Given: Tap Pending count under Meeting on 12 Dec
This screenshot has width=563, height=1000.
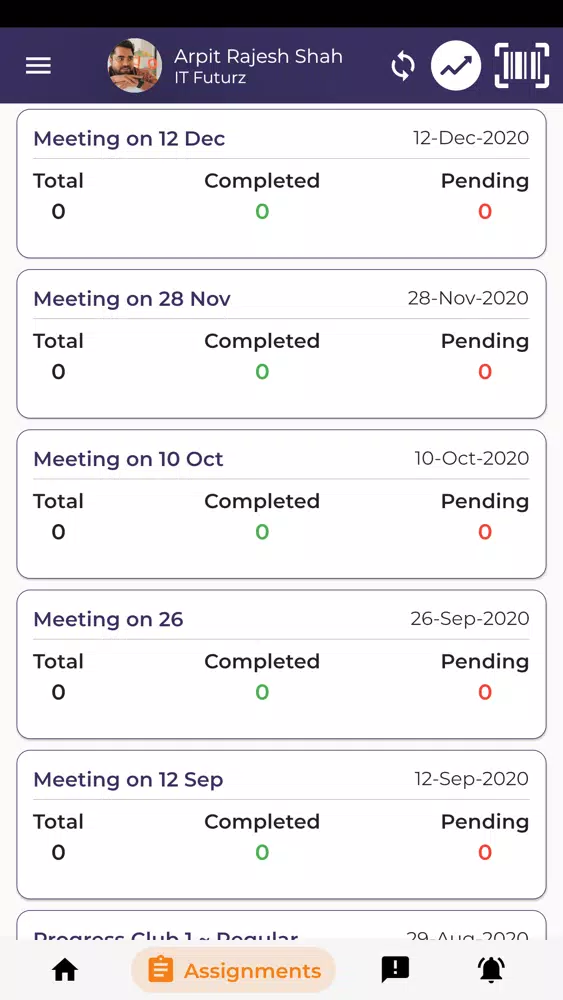Looking at the screenshot, I should pos(485,212).
